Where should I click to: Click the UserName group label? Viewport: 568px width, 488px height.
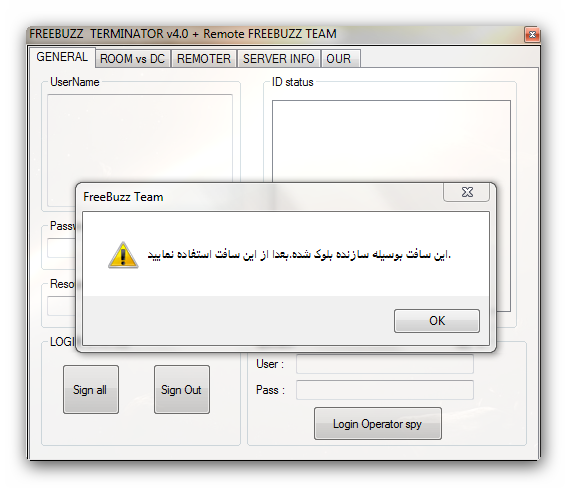(x=75, y=82)
